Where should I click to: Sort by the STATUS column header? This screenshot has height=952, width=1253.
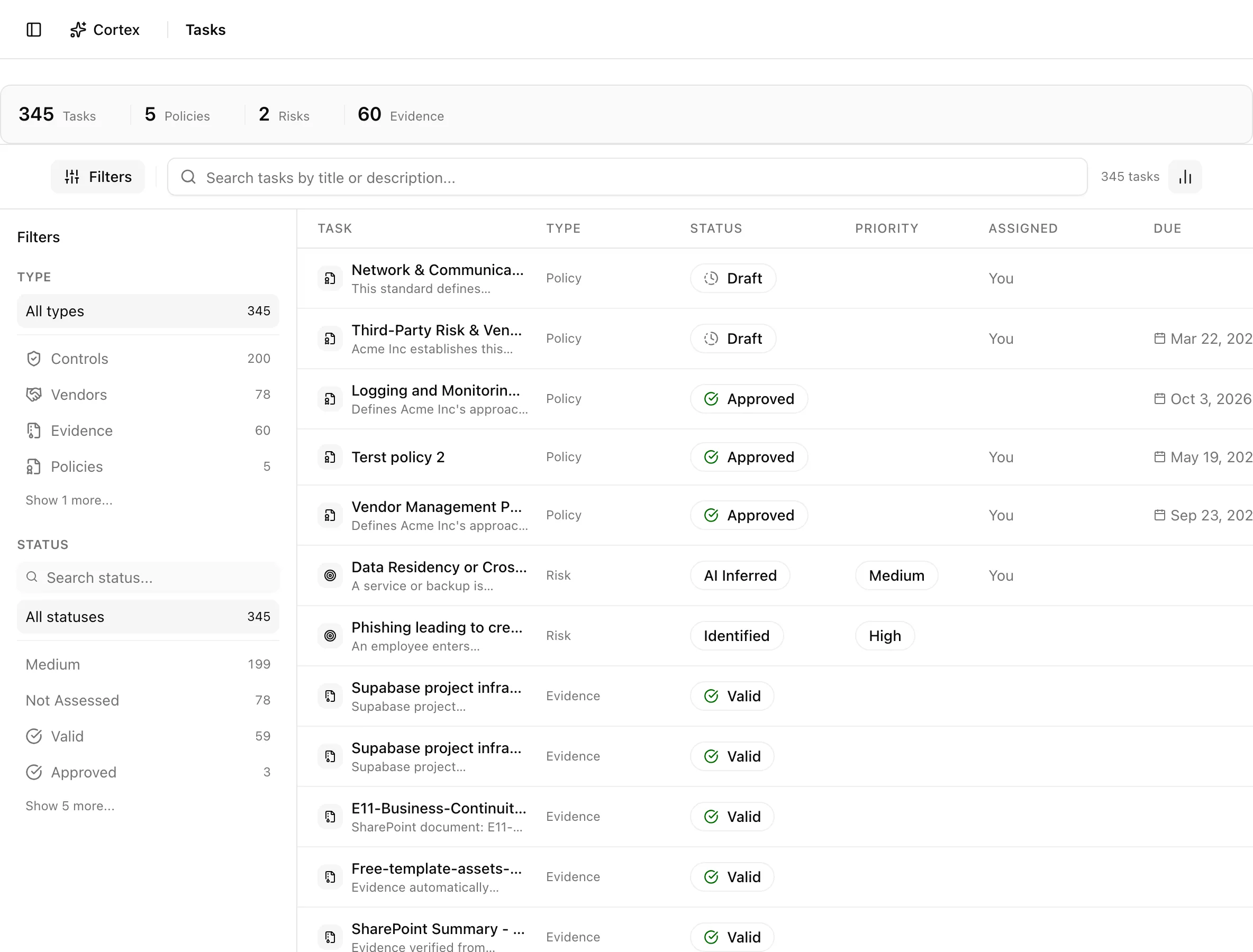(716, 228)
